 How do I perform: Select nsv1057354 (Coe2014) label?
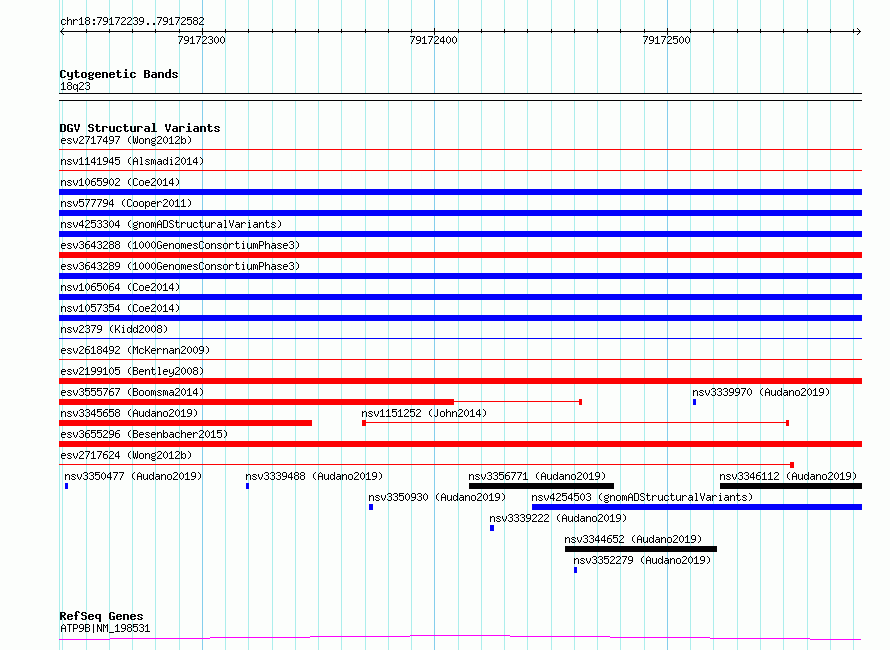(120, 308)
